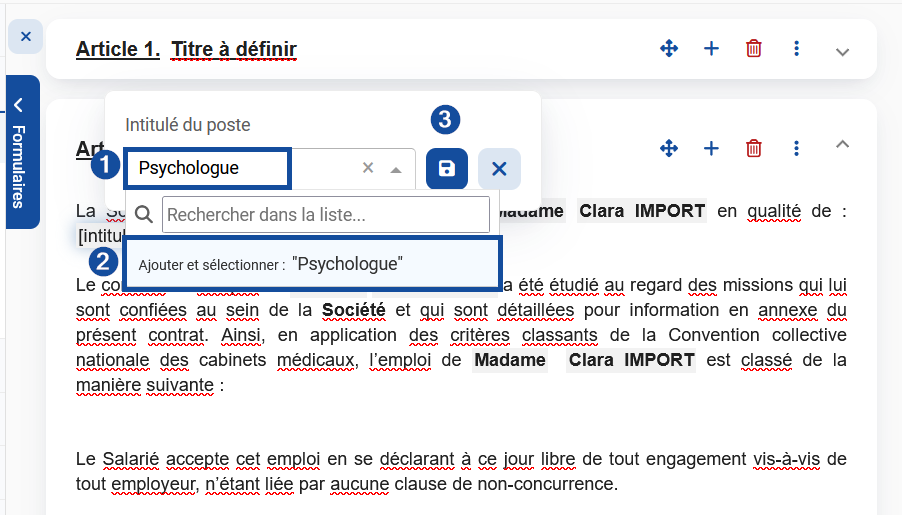Viewport: 902px width, 515px height.
Task: Click the move icon of the second article
Action: click(x=669, y=148)
